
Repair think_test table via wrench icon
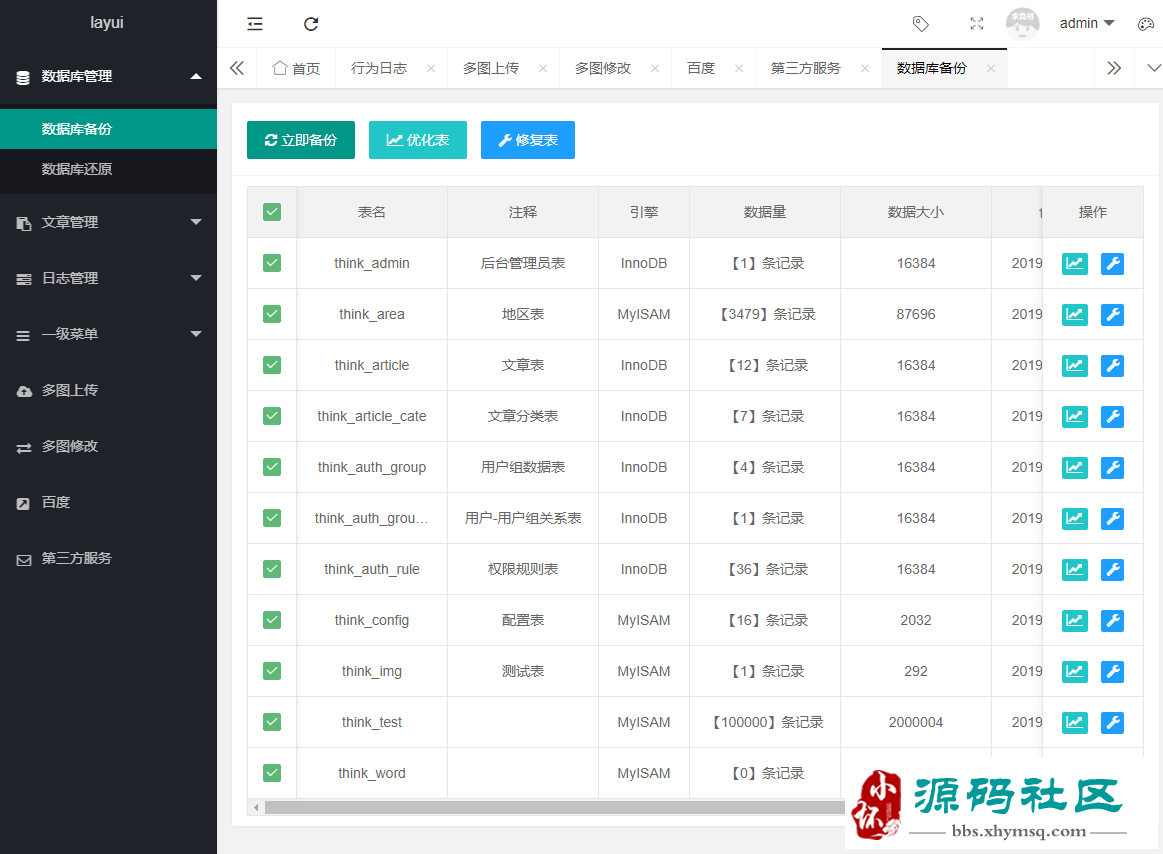(1113, 722)
